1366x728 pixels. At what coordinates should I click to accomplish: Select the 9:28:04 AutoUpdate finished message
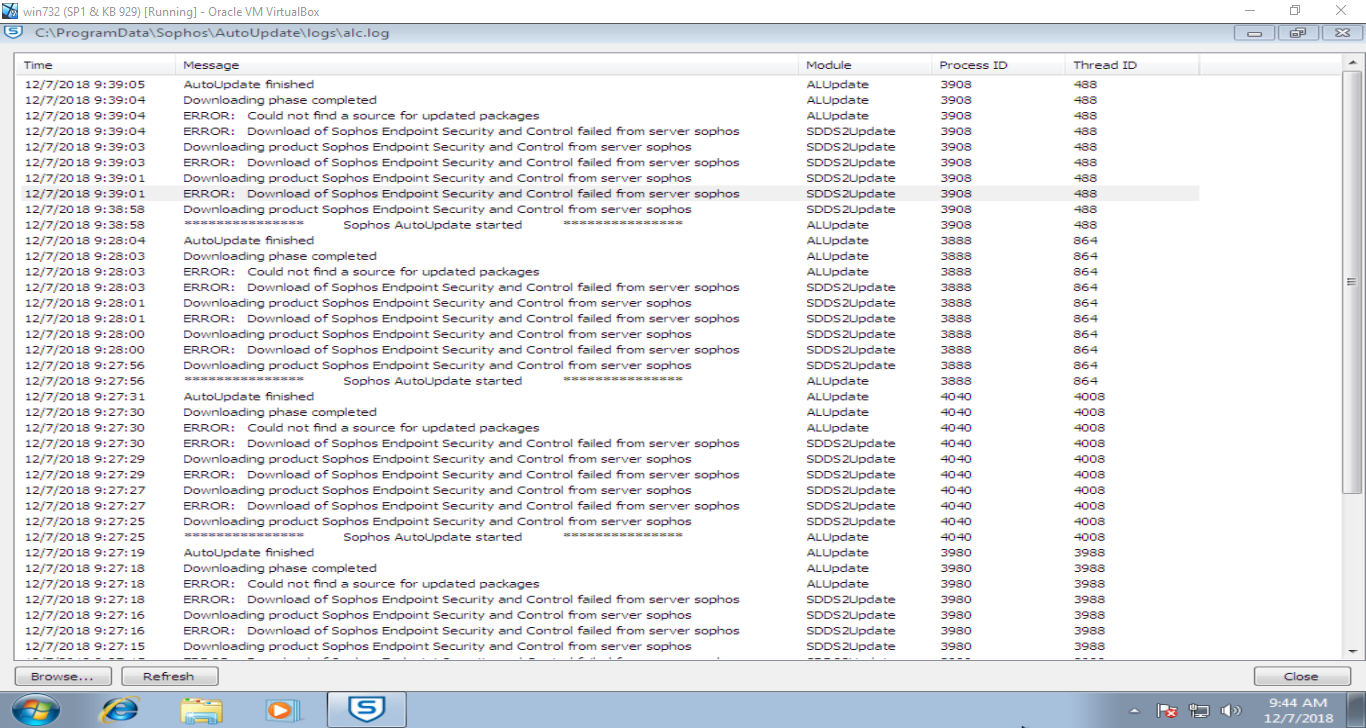tap(249, 241)
